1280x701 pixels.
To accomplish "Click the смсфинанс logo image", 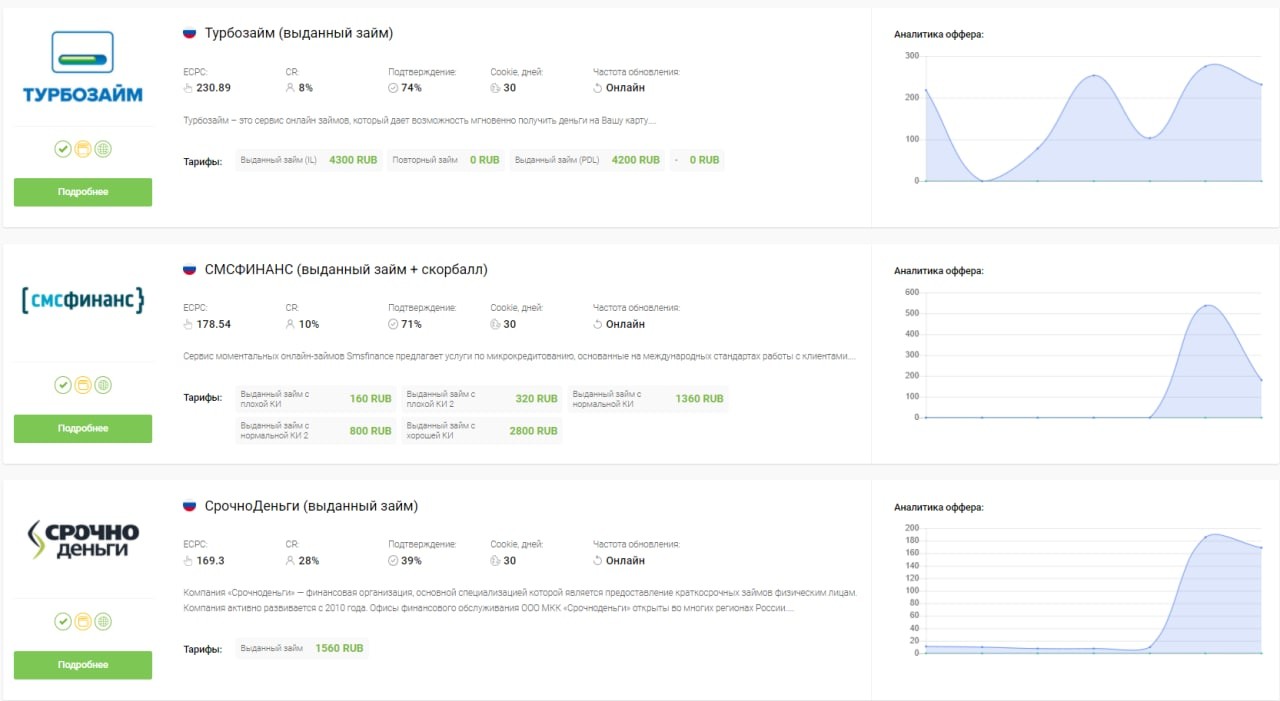I will pyautogui.click(x=83, y=300).
